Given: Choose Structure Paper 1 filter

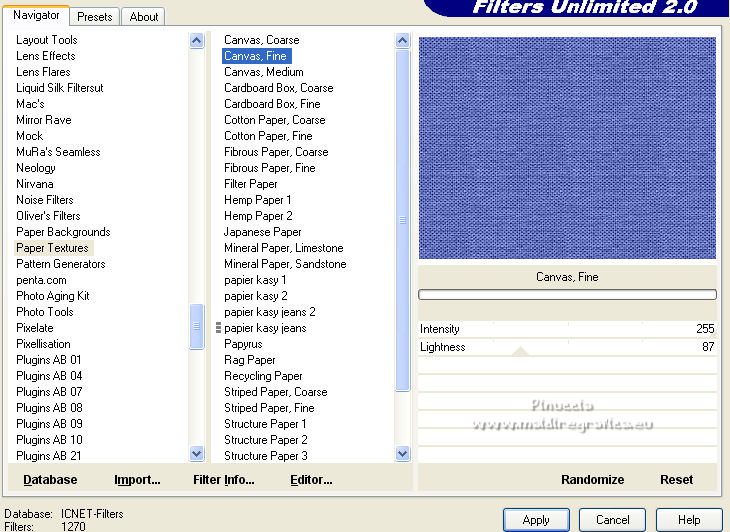Looking at the screenshot, I should pyautogui.click(x=265, y=424).
